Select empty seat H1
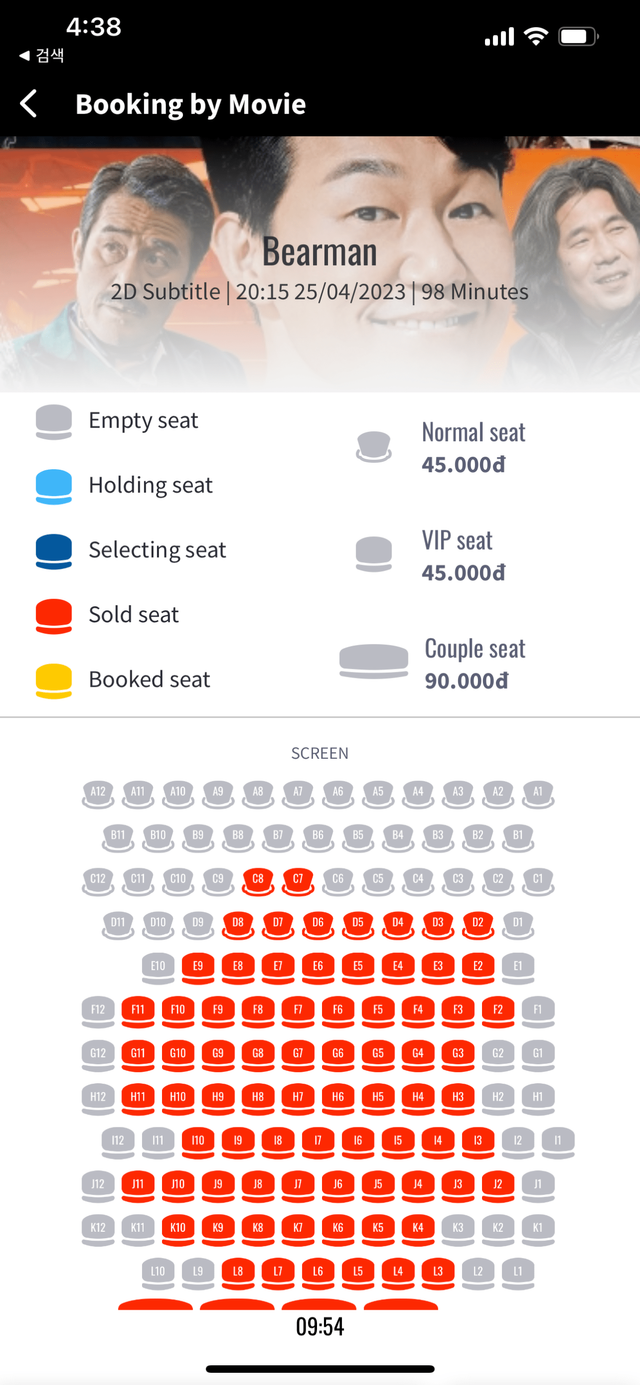The image size is (640, 1385). [538, 1098]
